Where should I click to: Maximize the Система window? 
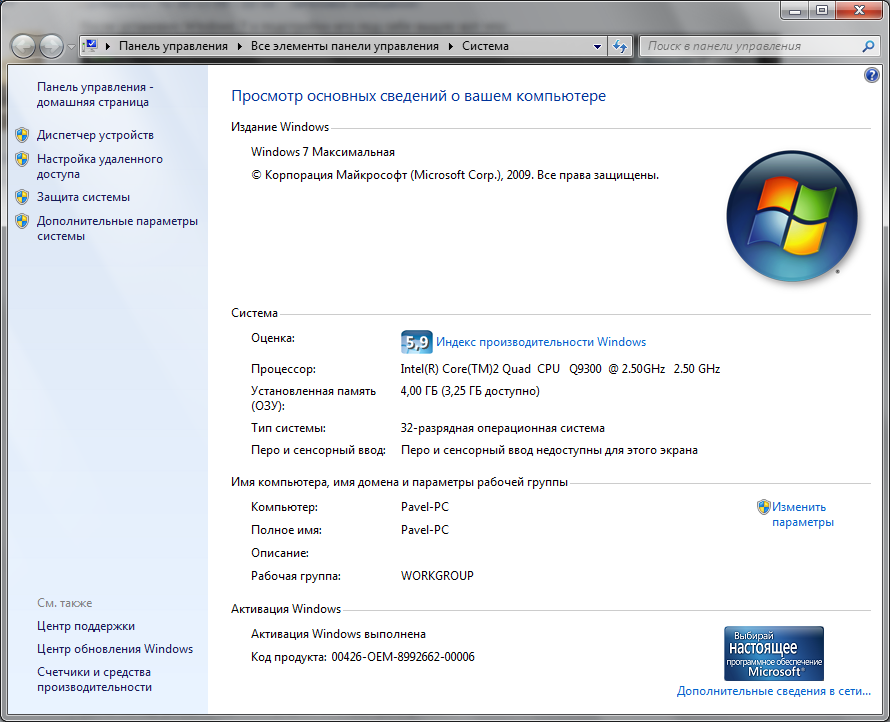tap(821, 10)
